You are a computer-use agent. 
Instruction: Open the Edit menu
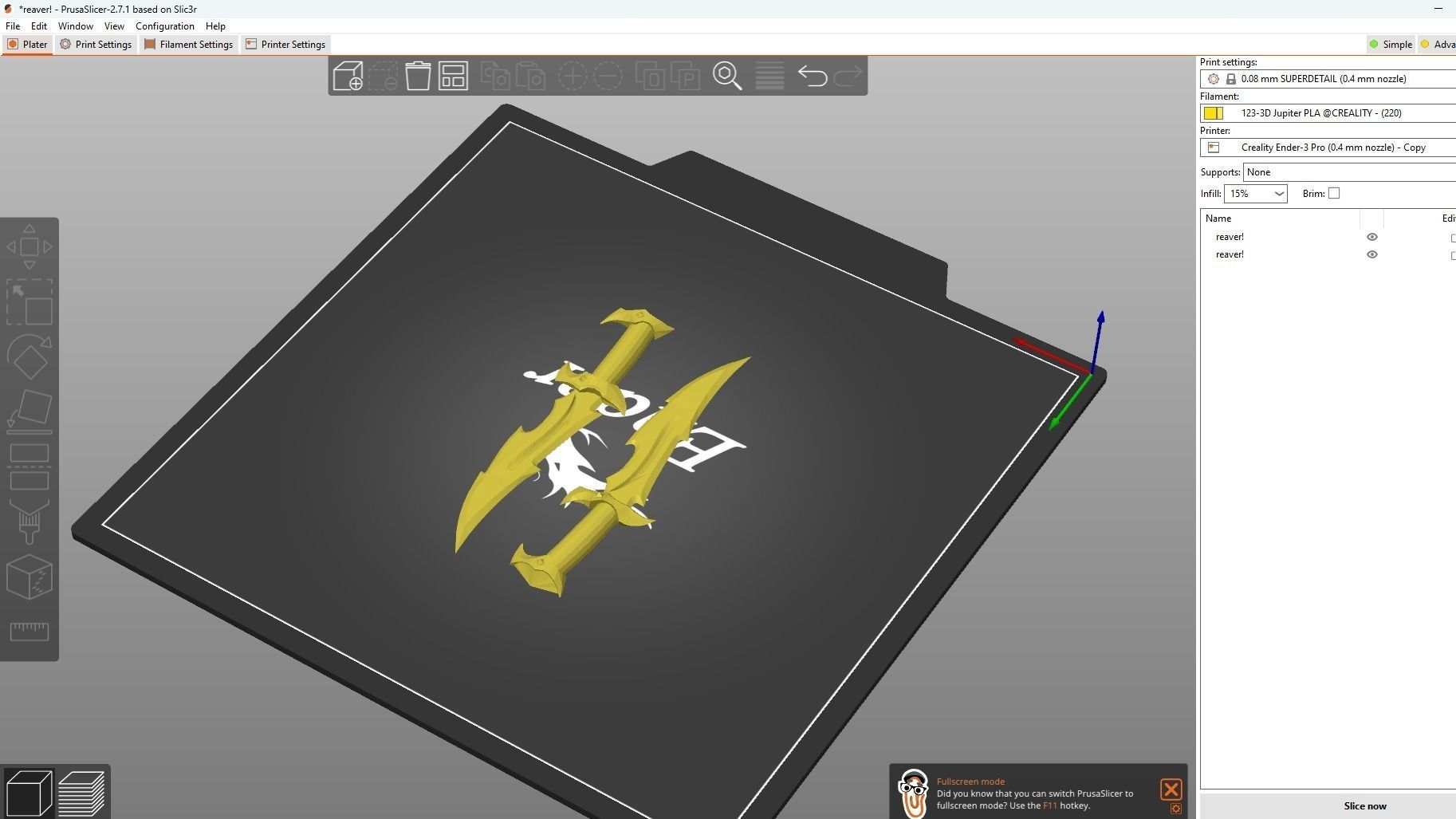[x=38, y=26]
